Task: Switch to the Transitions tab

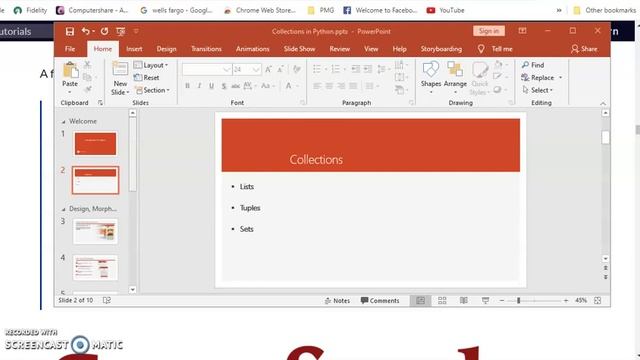Action: [206, 49]
